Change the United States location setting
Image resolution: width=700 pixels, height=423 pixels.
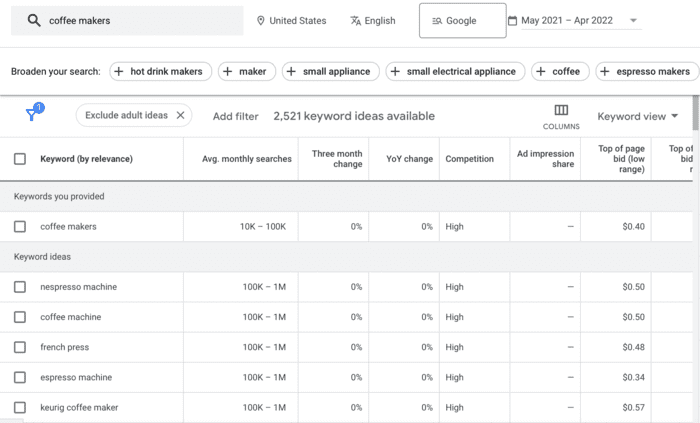[291, 21]
